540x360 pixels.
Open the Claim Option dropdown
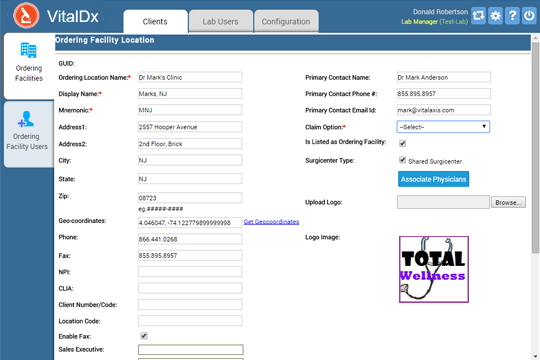tap(443, 127)
